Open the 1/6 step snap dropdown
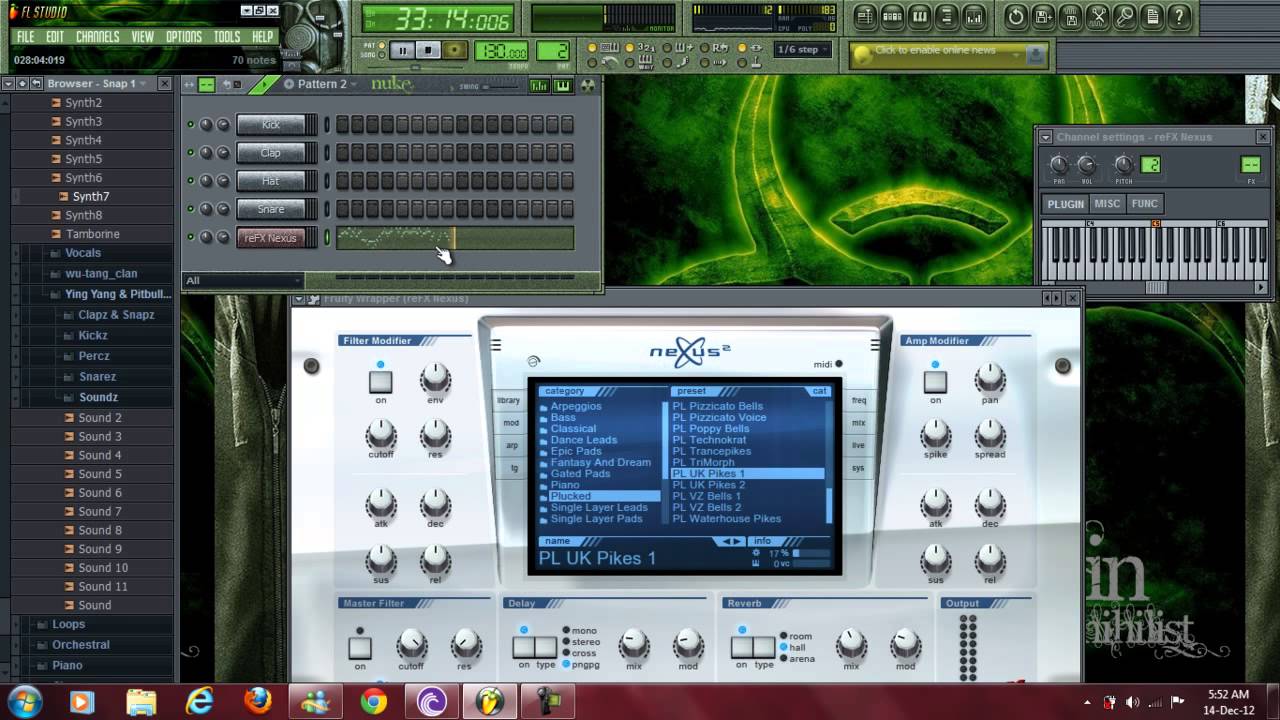Screen dimensions: 1280x720 tap(803, 50)
